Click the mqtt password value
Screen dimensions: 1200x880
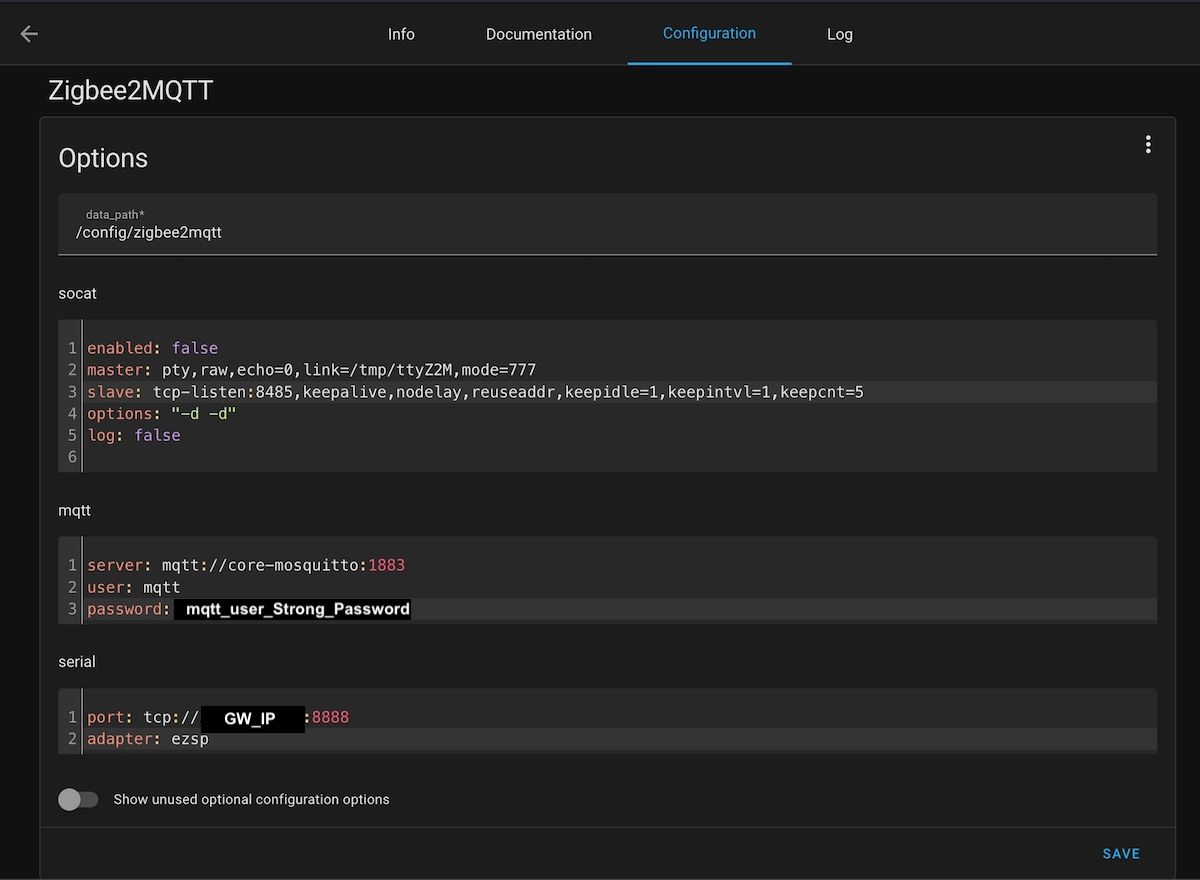point(297,609)
